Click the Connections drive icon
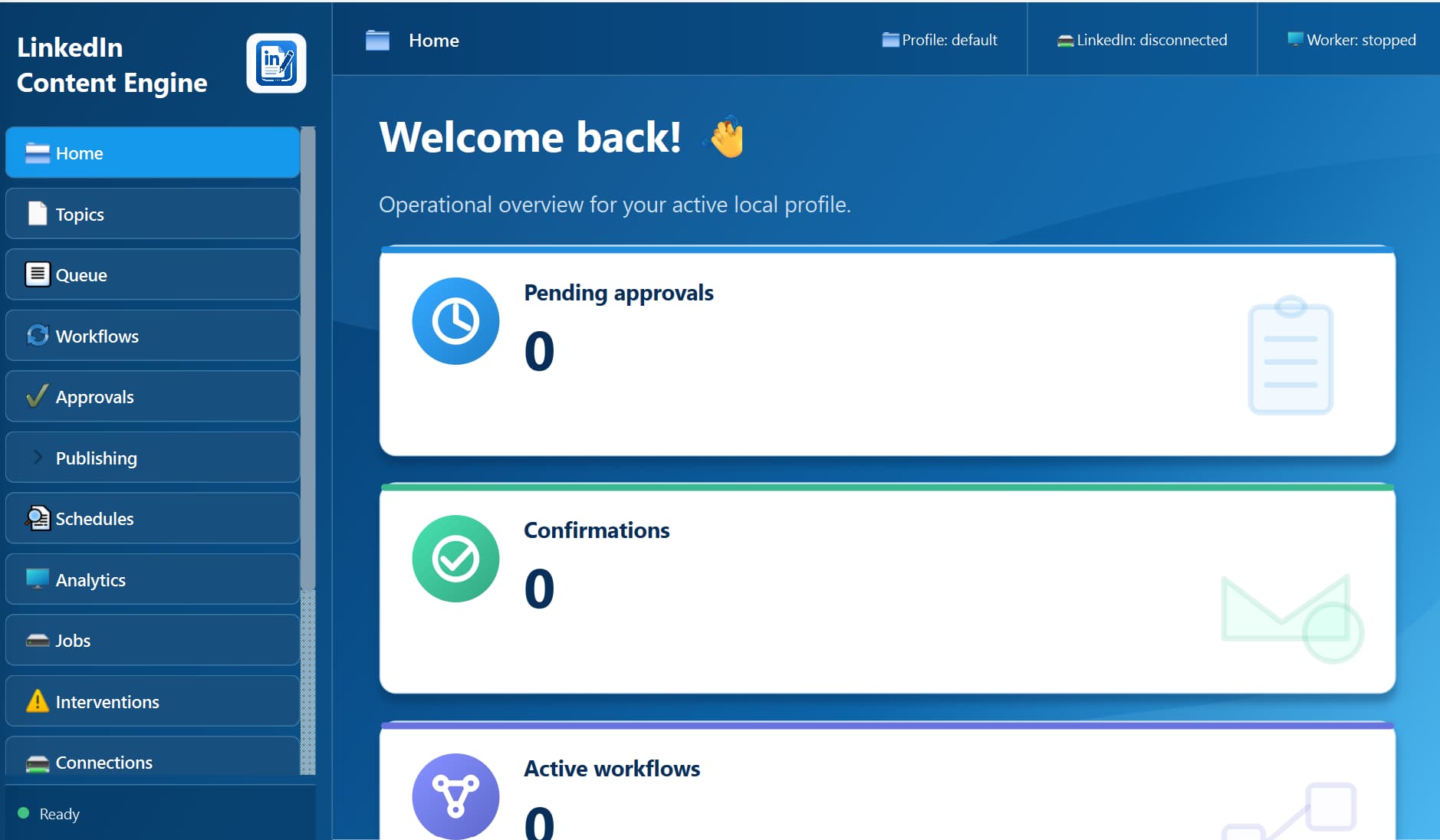The height and width of the screenshot is (840, 1440). pos(37,763)
